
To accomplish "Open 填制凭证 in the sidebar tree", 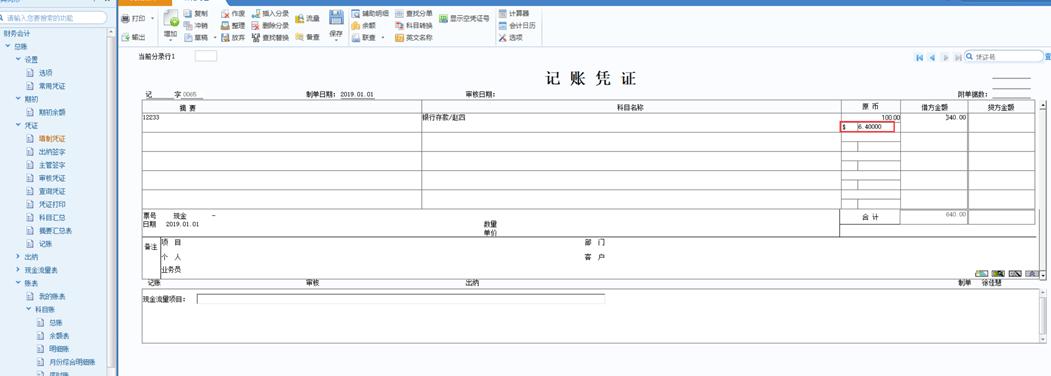I will (x=52, y=139).
